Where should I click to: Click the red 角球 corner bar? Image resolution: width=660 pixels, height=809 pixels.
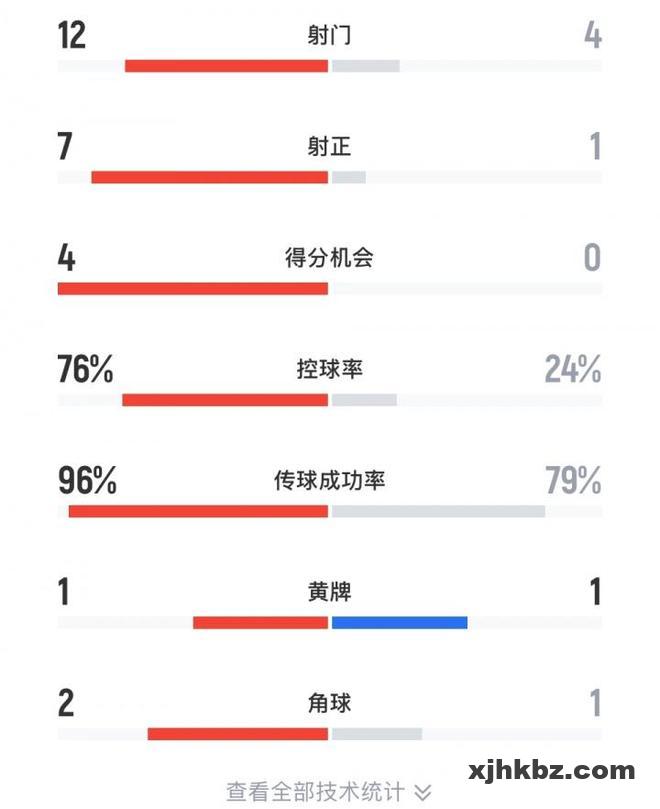pos(238,733)
